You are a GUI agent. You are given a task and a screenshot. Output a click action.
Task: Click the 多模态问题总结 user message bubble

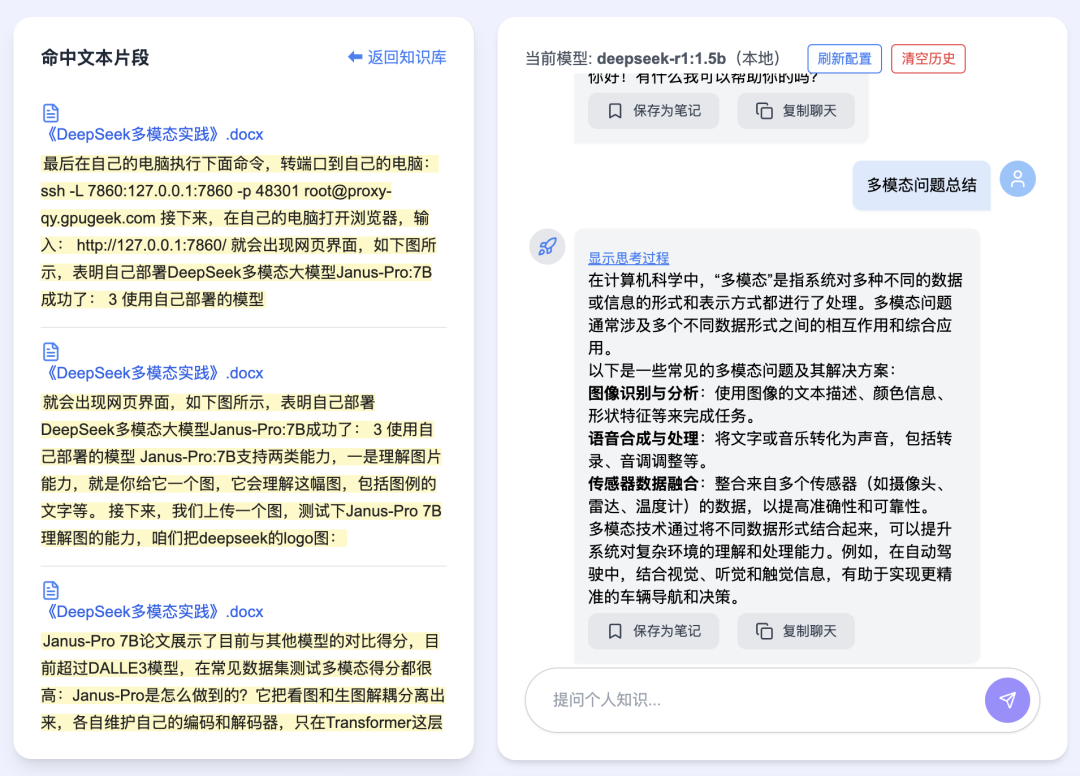click(921, 185)
